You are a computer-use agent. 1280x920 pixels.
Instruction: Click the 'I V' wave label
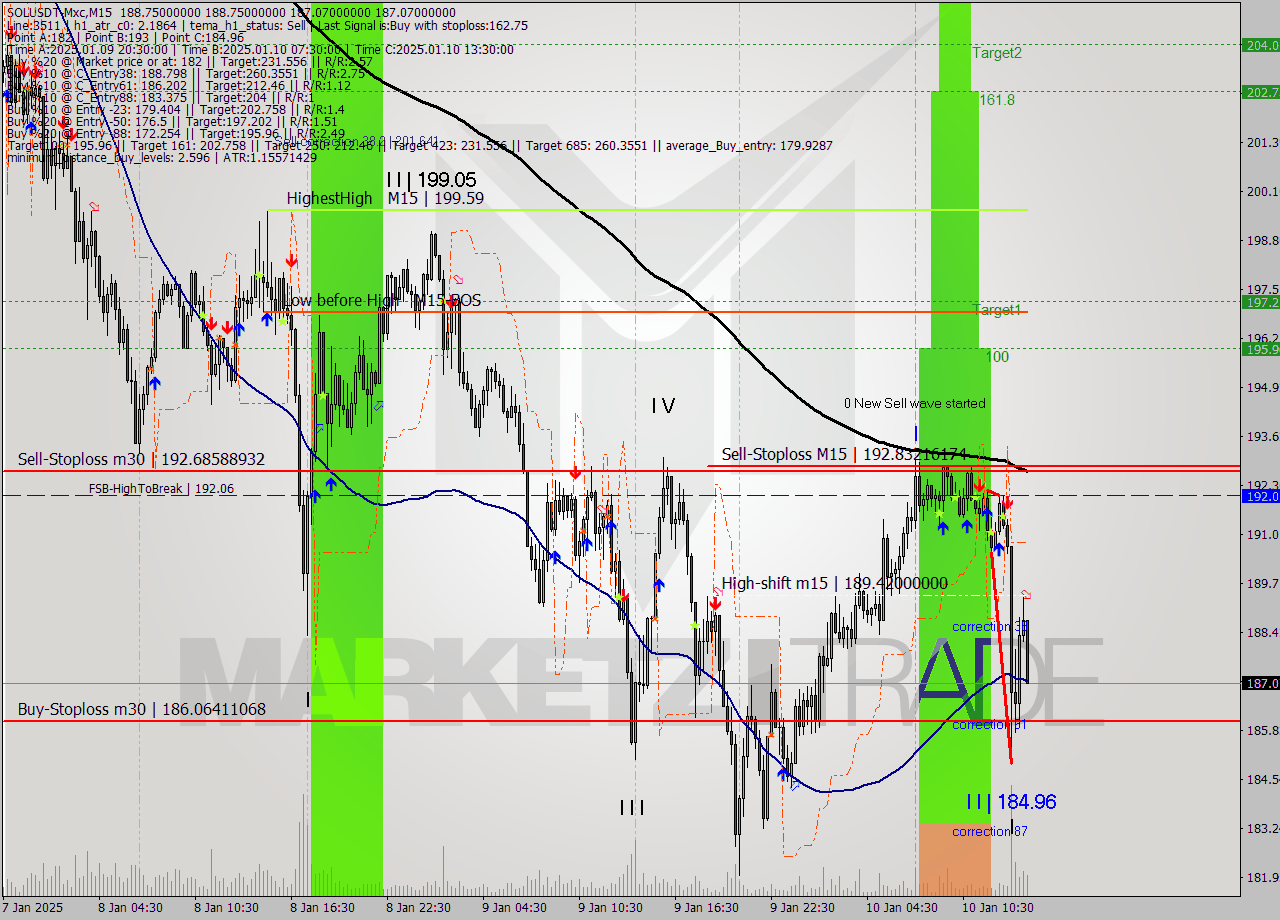point(663,405)
